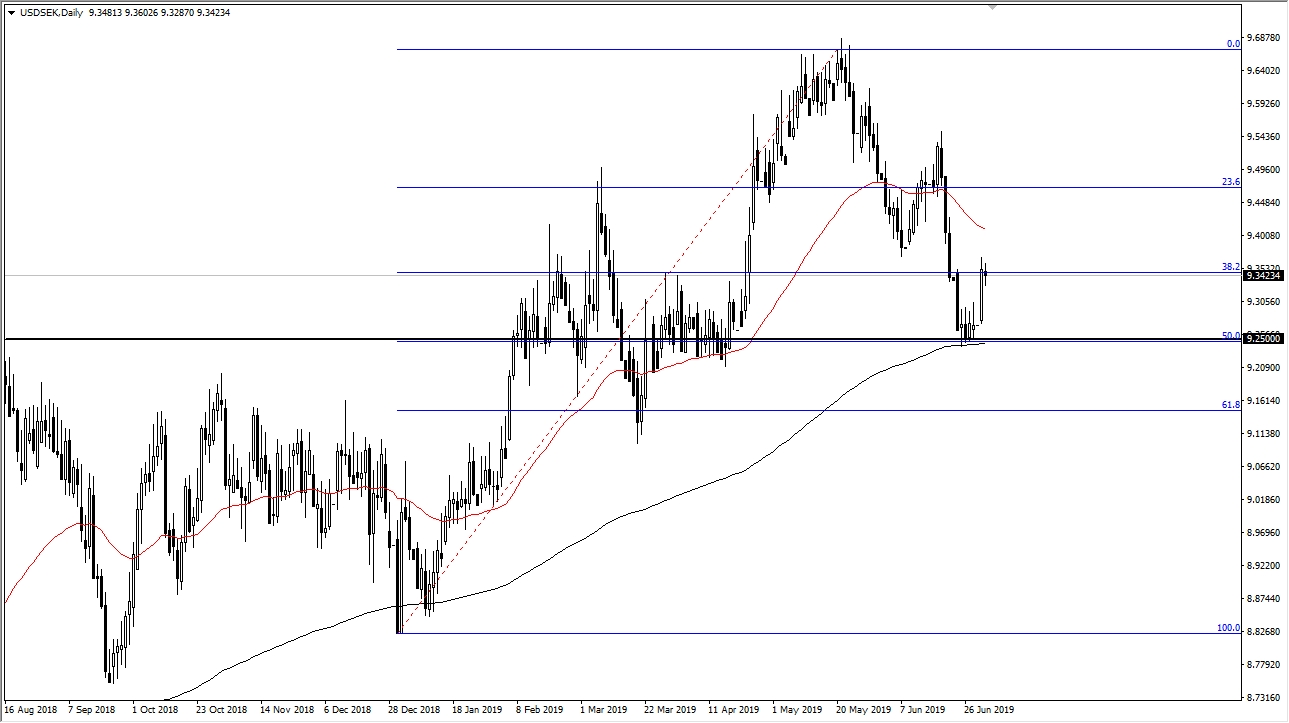This screenshot has width=1289, height=723.
Task: Click the 9.54360 price axis label
Action: pyautogui.click(x=1264, y=137)
